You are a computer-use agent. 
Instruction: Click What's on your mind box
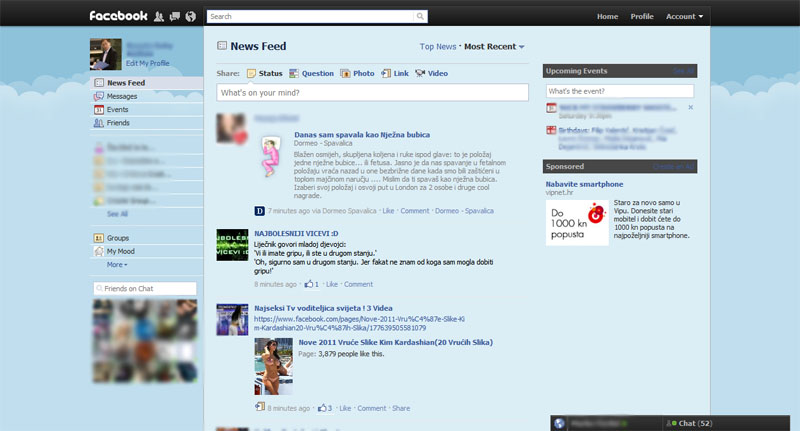pyautogui.click(x=372, y=92)
